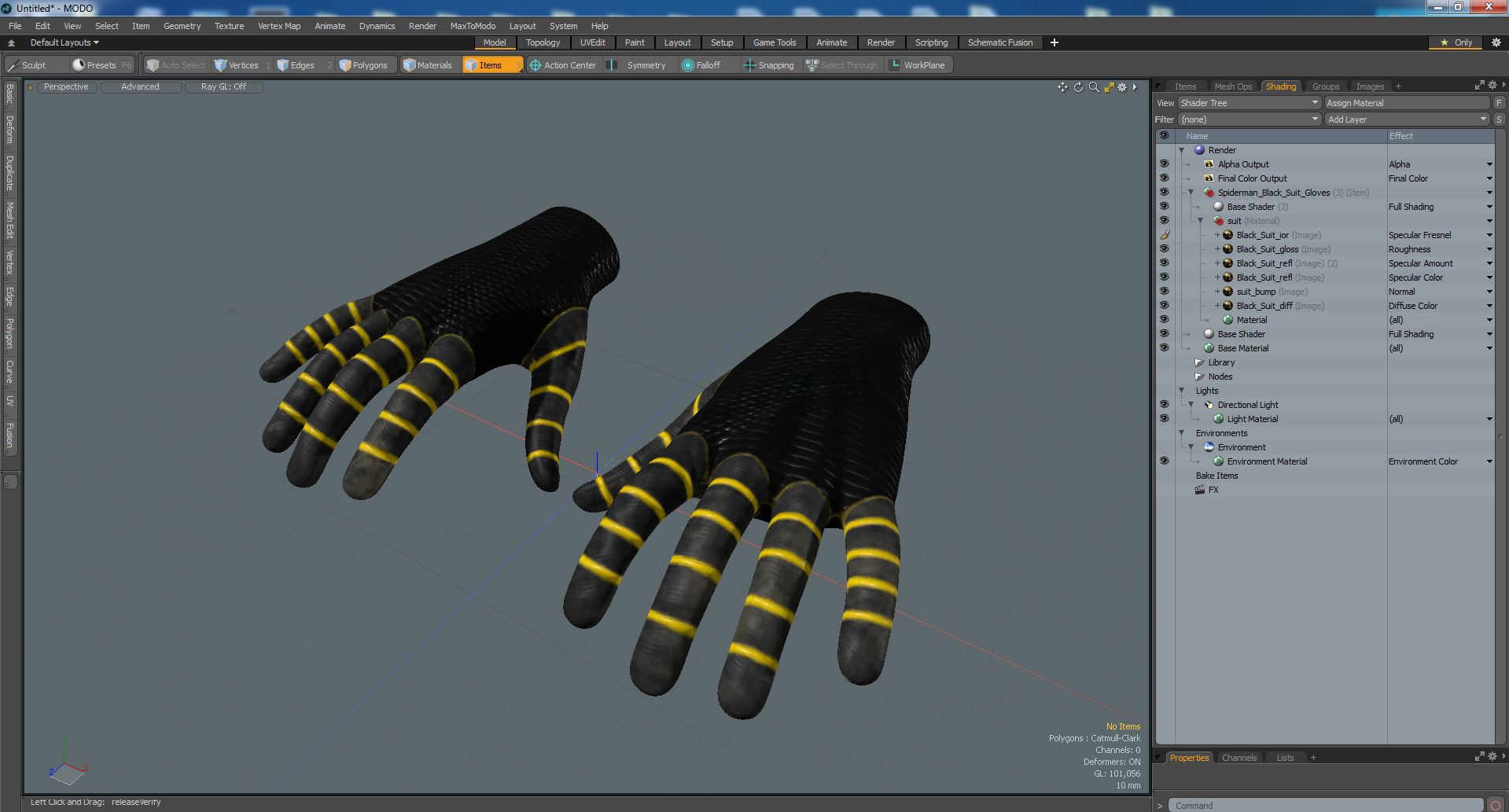The height and width of the screenshot is (812, 1509).
Task: Click the Command input field
Action: (1325, 805)
